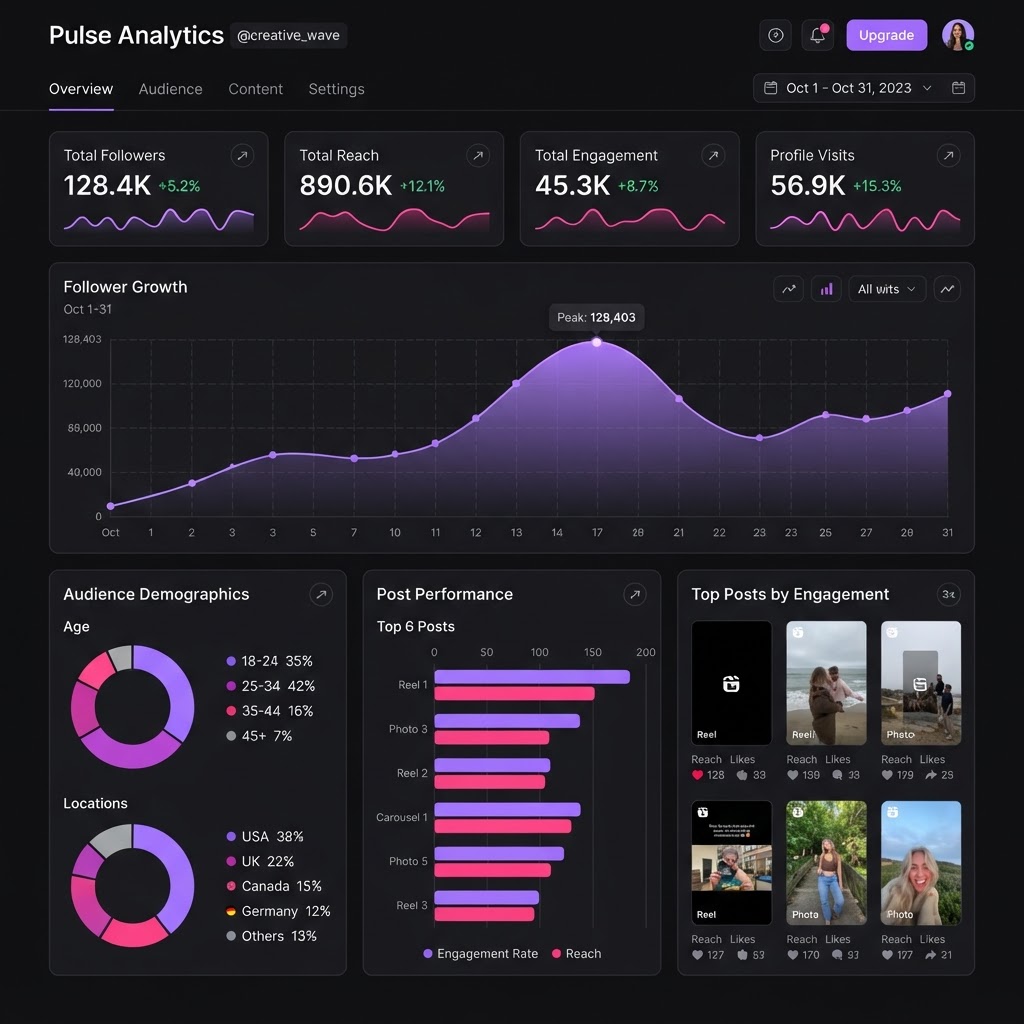1024x1024 pixels.
Task: Expand the Audience Demographics panel arrow
Action: pyautogui.click(x=321, y=594)
